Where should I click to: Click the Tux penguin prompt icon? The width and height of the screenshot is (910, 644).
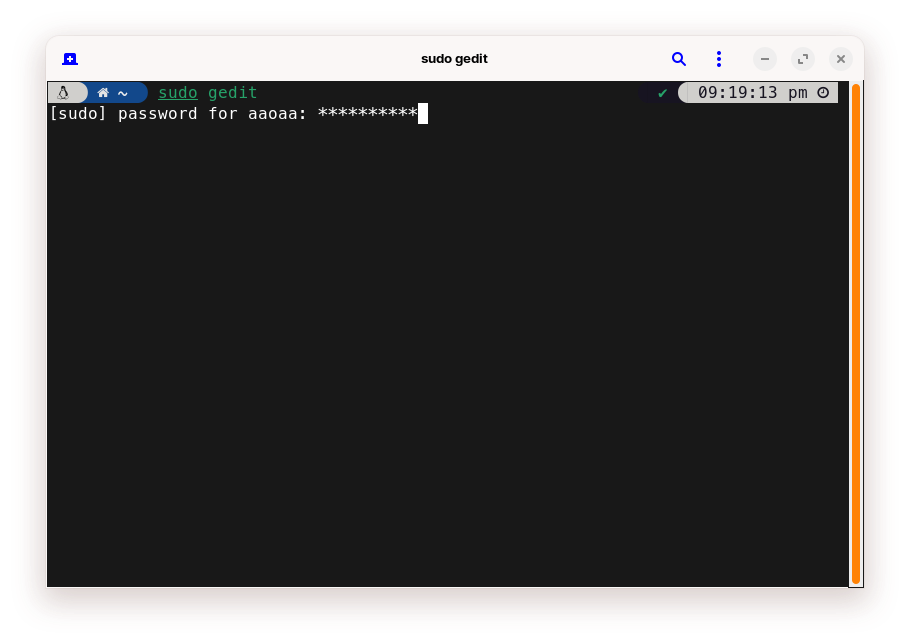click(63, 93)
